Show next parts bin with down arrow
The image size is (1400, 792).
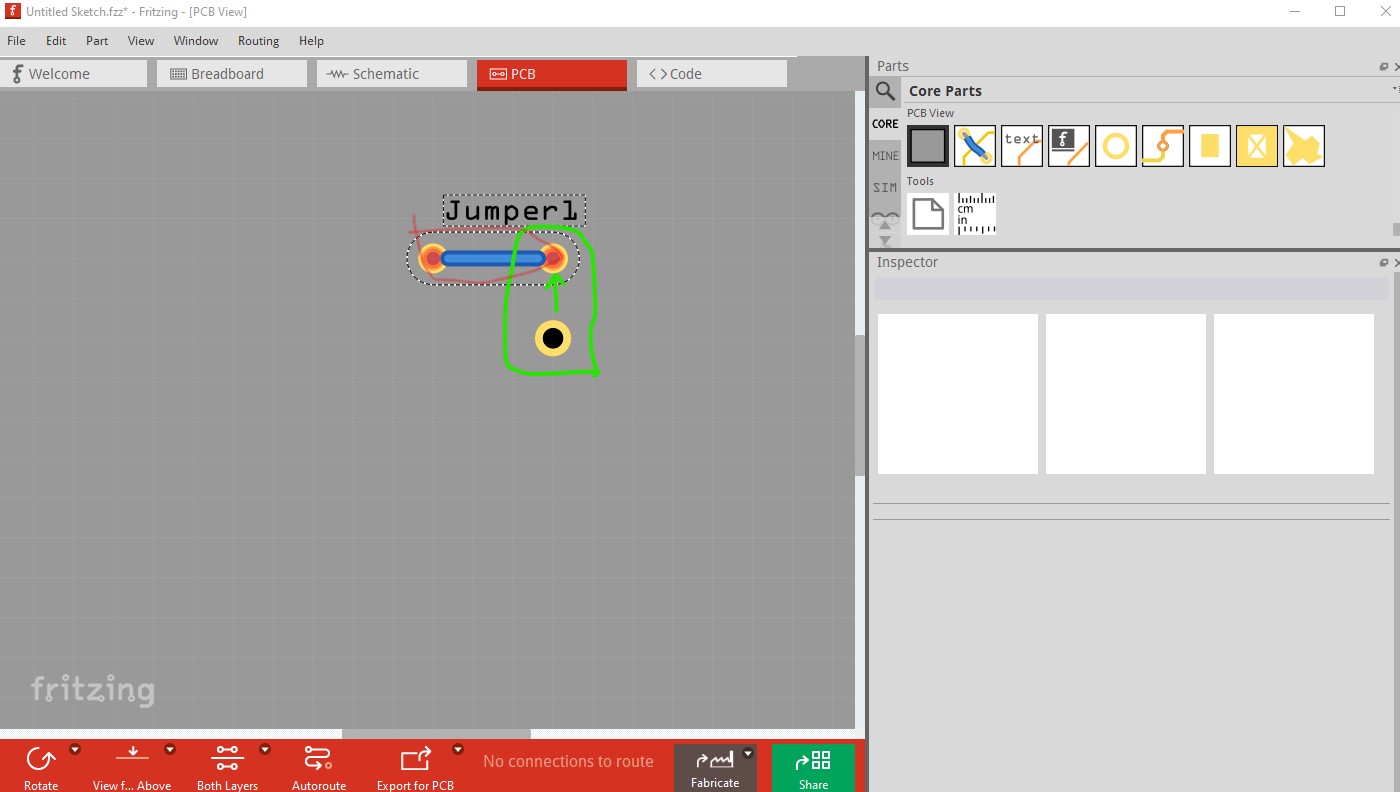(x=885, y=241)
